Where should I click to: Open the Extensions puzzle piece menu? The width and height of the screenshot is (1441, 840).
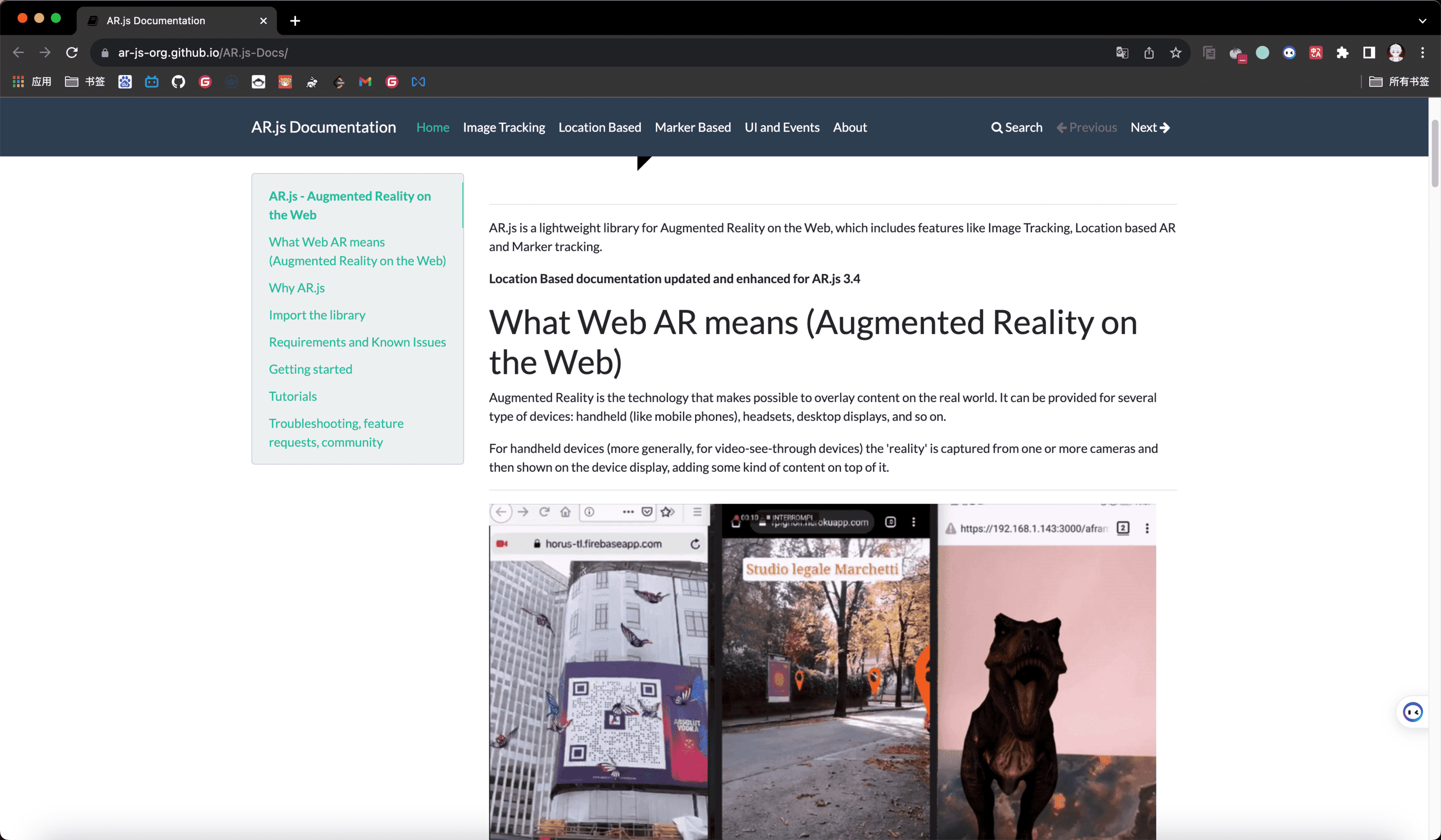tap(1342, 53)
